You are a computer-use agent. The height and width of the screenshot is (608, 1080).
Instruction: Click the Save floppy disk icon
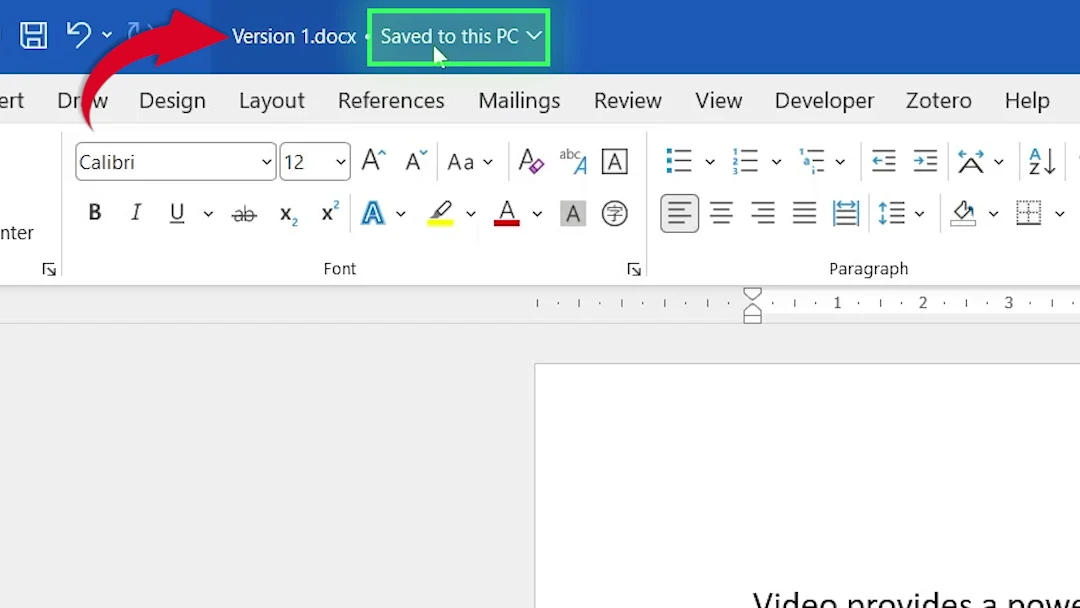33,35
